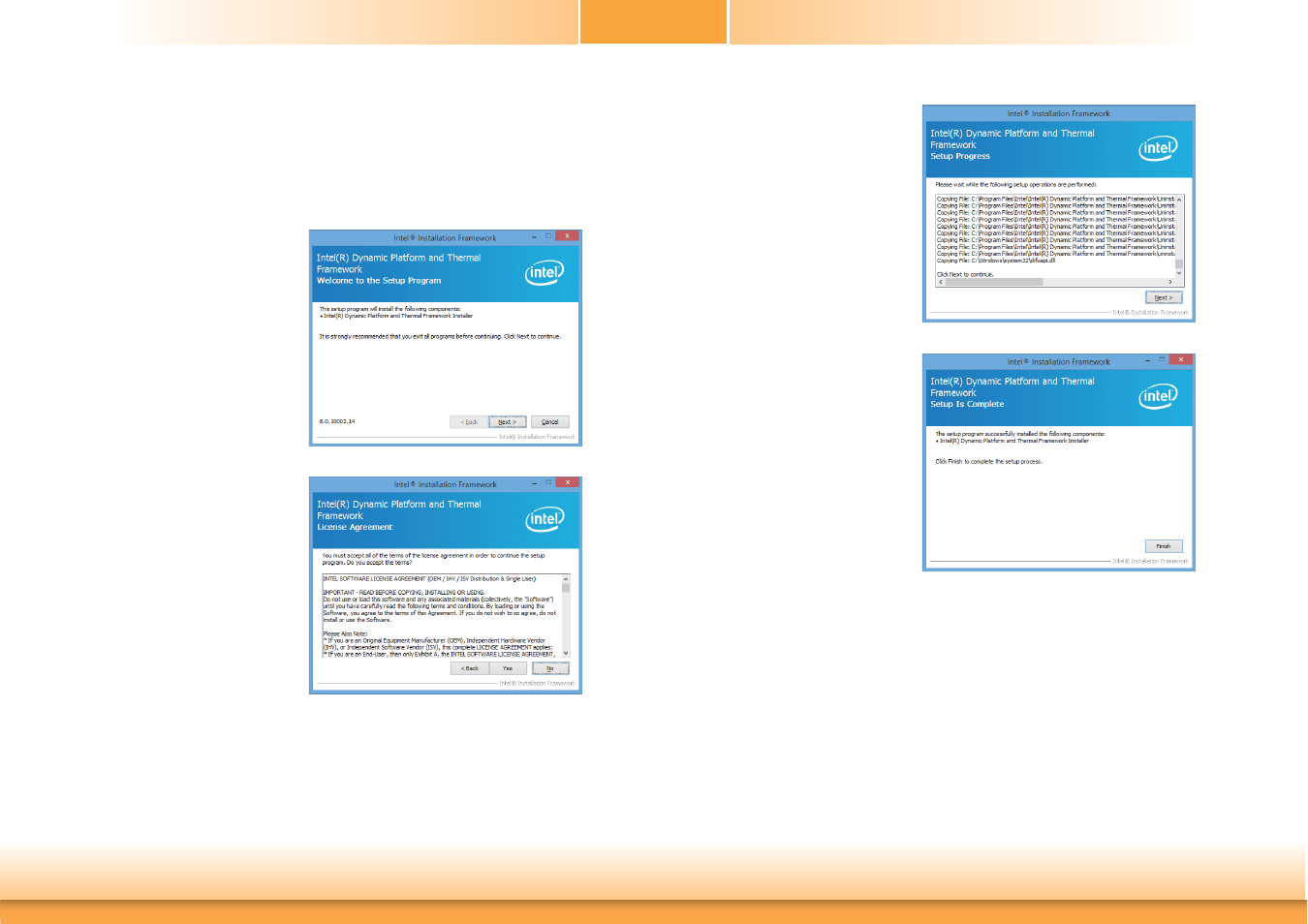
Task: Click the 'Copying File: C:\Windows\system32' log line
Action: coord(996,261)
